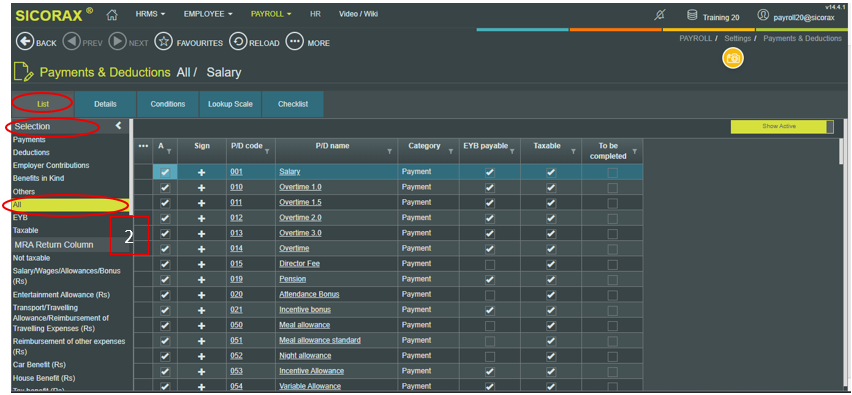
Task: Open filter for P/D name column
Action: [389, 152]
